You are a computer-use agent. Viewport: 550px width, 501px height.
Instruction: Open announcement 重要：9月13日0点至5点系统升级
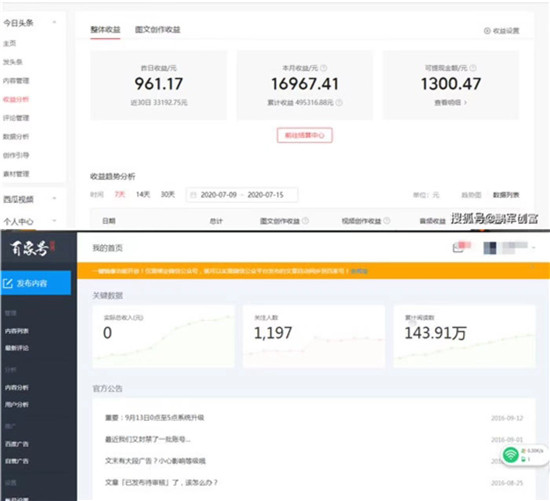pyautogui.click(x=155, y=418)
